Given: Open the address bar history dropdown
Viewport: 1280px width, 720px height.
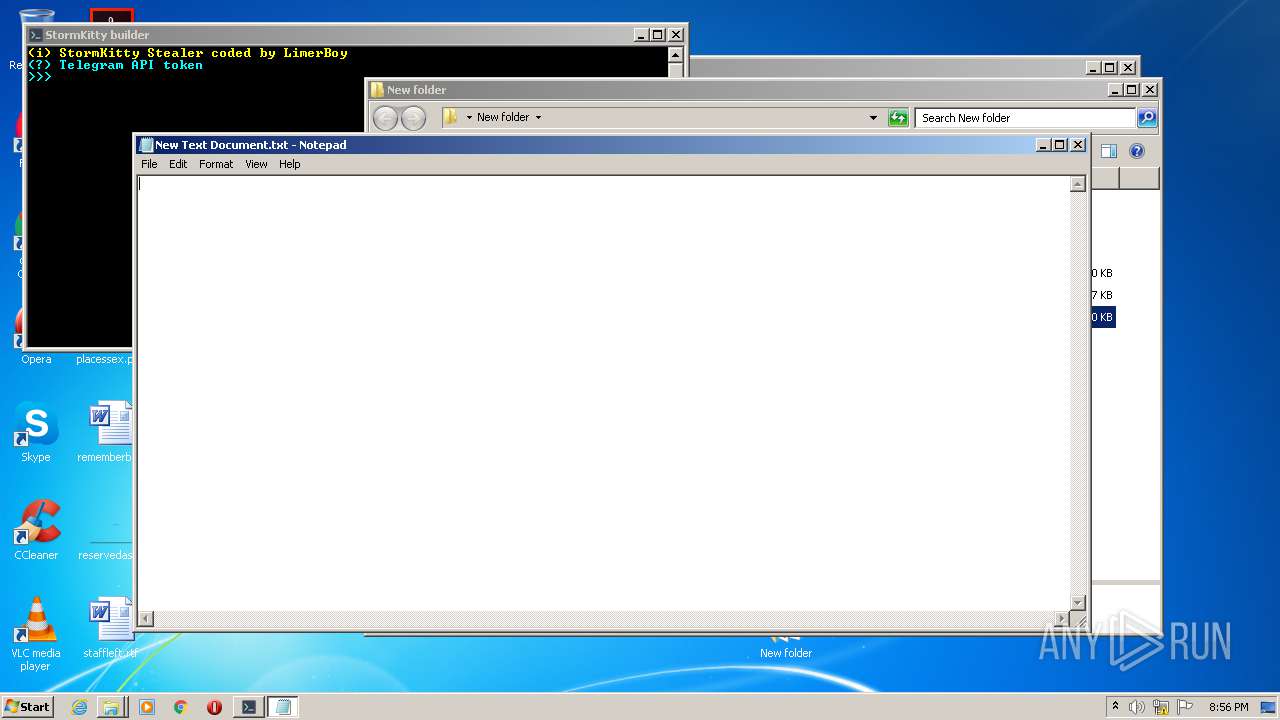Looking at the screenshot, I should pos(874,118).
